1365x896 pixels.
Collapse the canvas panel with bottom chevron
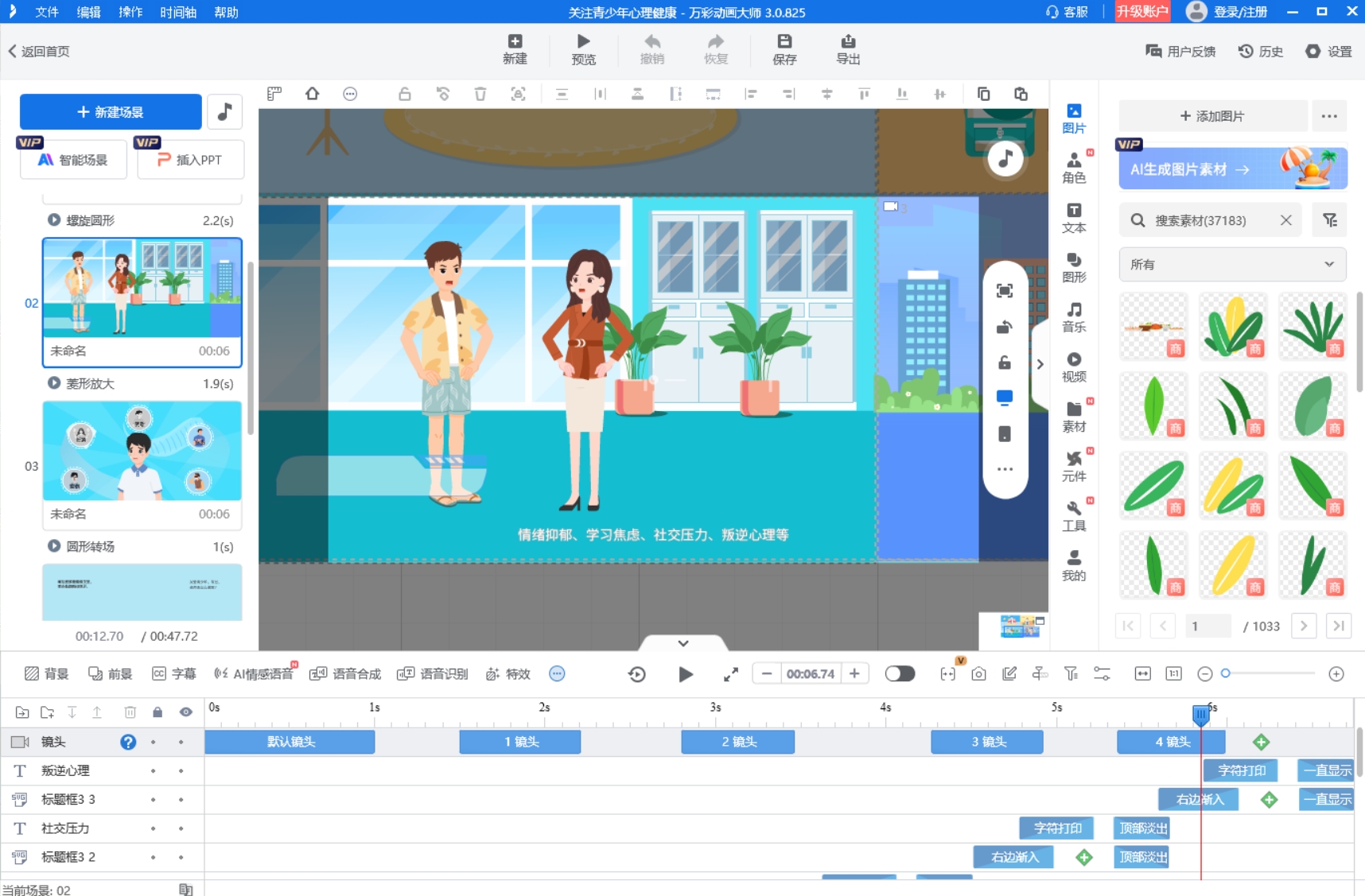pyautogui.click(x=682, y=642)
